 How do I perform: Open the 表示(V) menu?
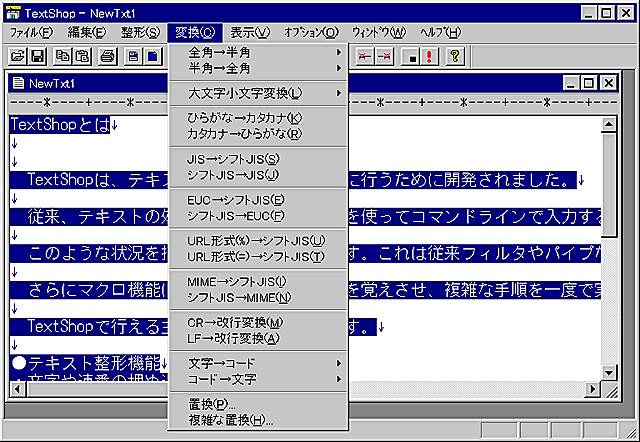click(250, 33)
